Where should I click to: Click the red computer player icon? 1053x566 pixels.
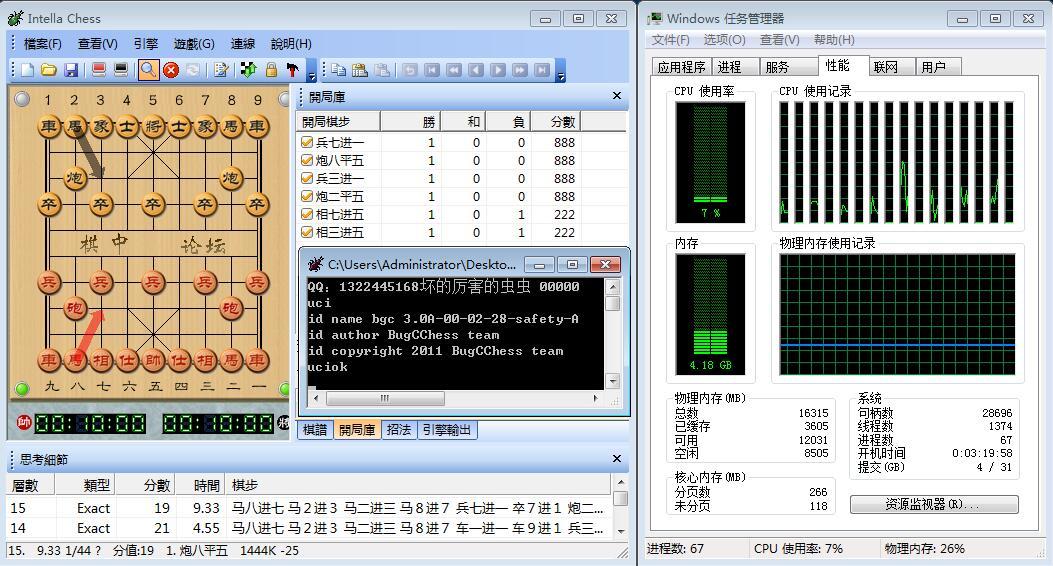[x=99, y=70]
